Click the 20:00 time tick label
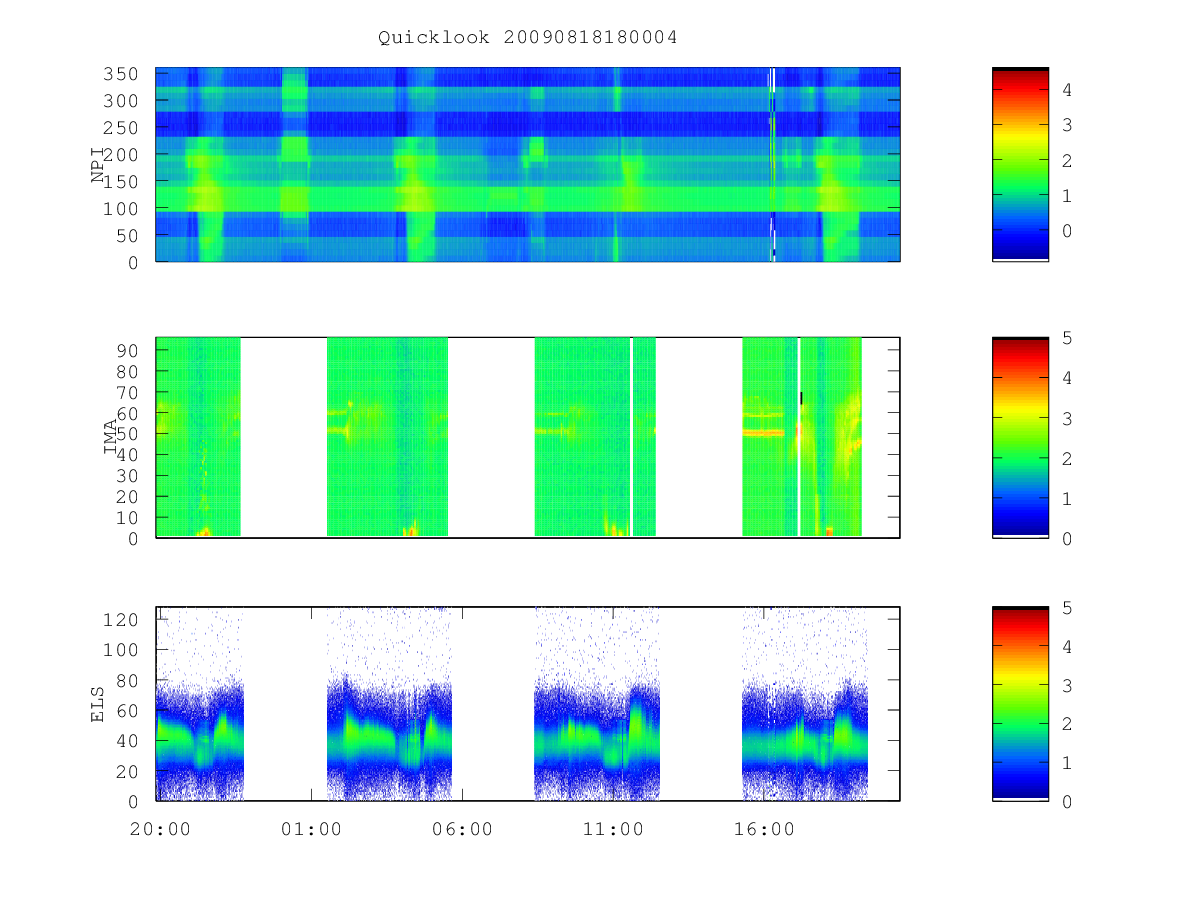This screenshot has width=1200, height=900. pyautogui.click(x=160, y=829)
